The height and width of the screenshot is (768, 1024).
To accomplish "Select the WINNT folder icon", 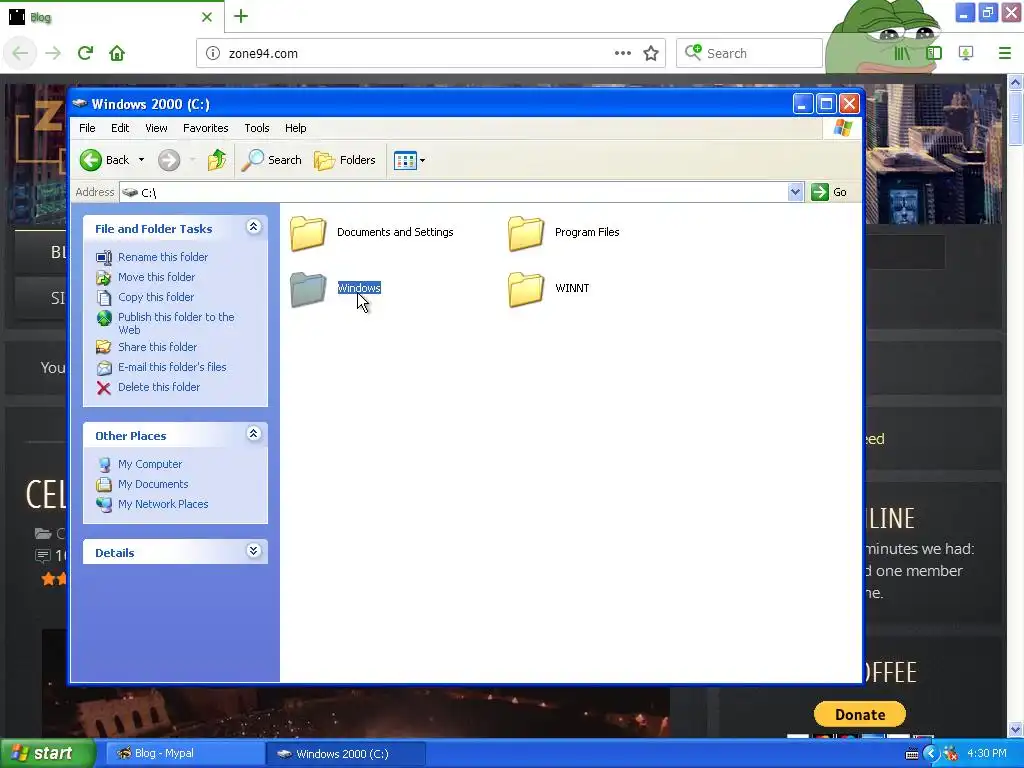I will pyautogui.click(x=526, y=289).
